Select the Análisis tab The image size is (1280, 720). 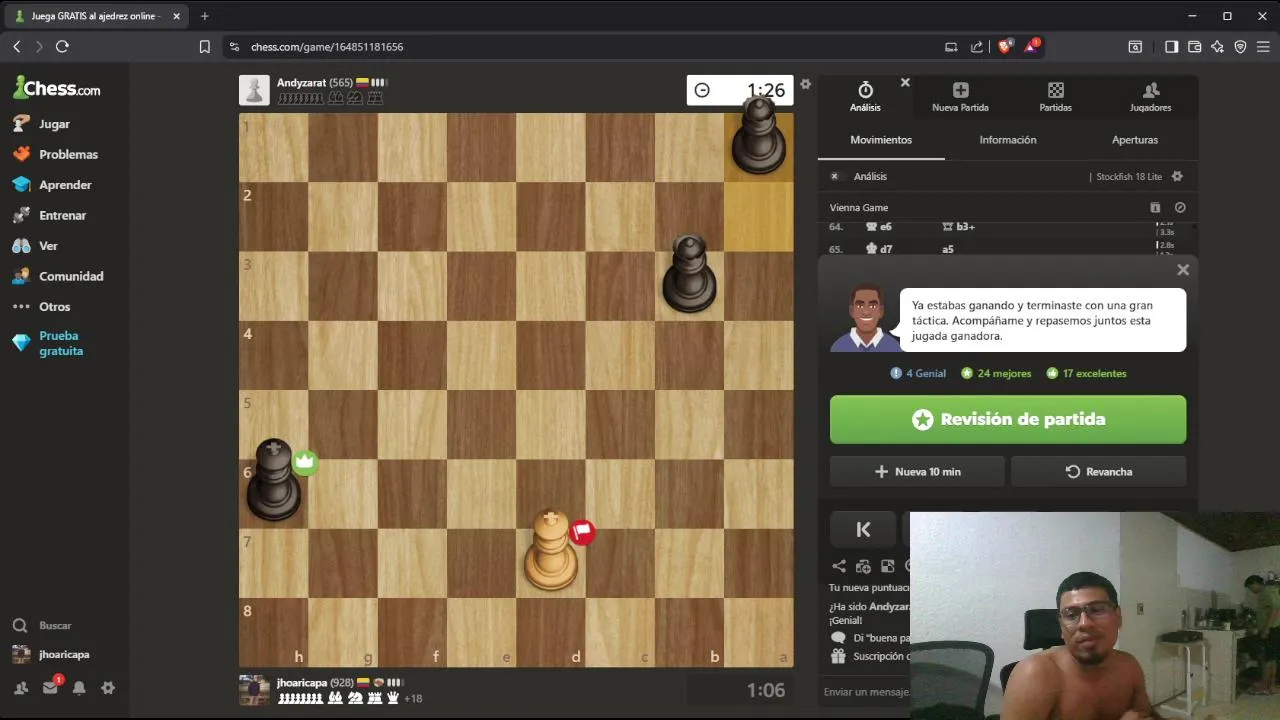865,97
